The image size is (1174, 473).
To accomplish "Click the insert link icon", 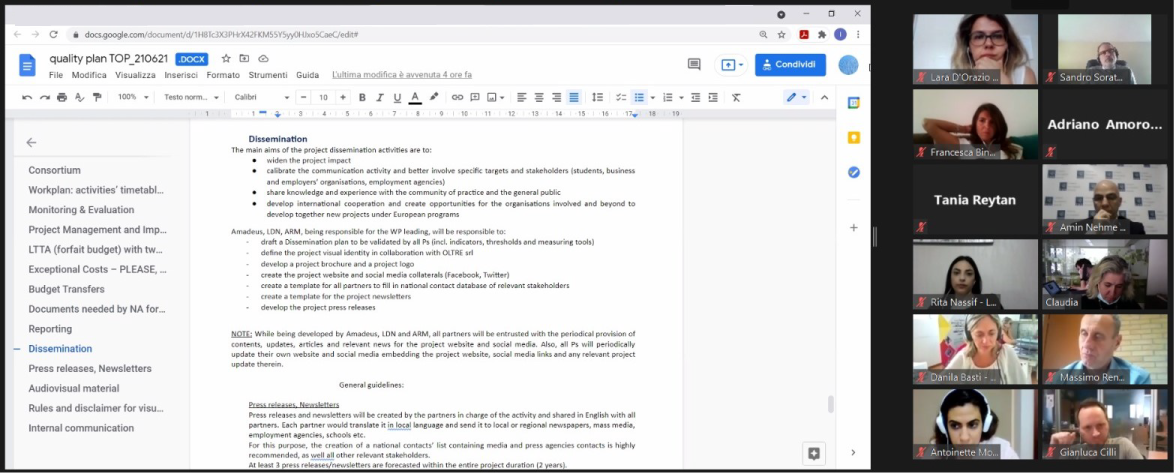I will [x=457, y=97].
